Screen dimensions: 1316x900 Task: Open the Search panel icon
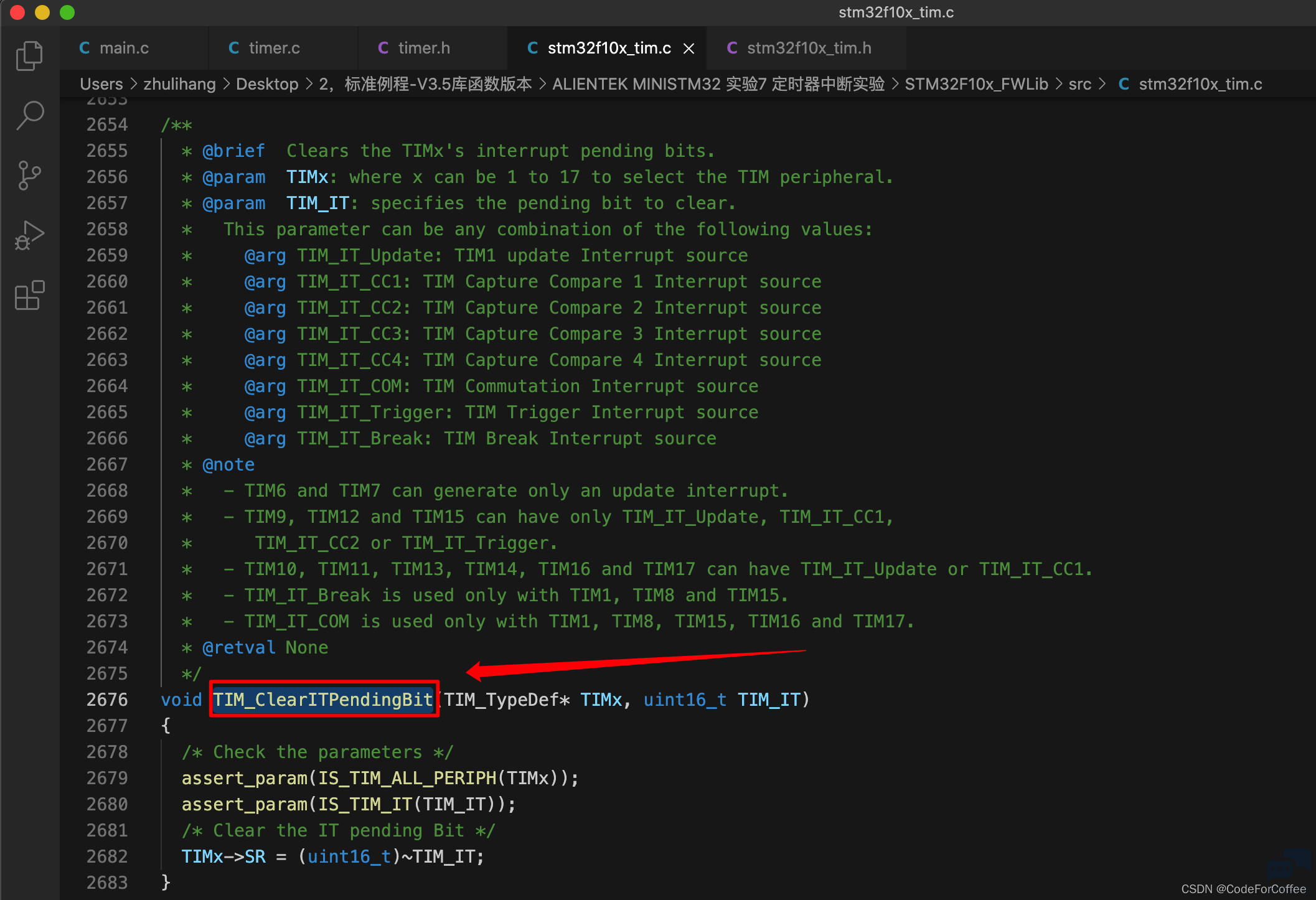[x=29, y=116]
